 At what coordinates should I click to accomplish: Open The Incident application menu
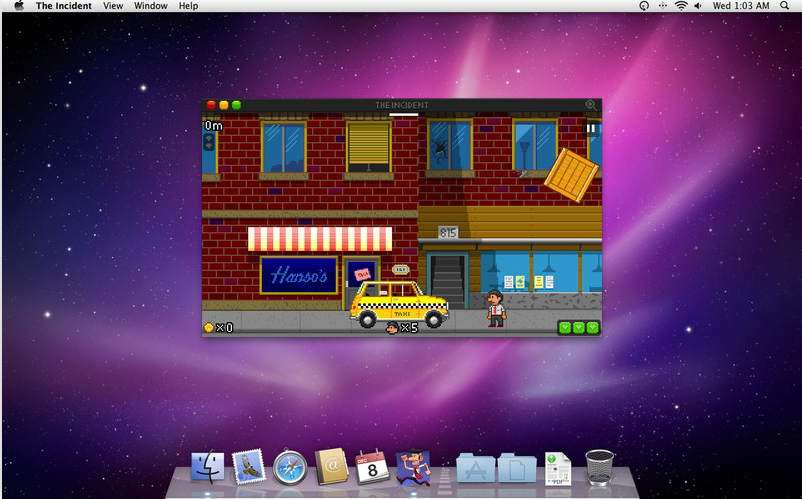coord(63,6)
